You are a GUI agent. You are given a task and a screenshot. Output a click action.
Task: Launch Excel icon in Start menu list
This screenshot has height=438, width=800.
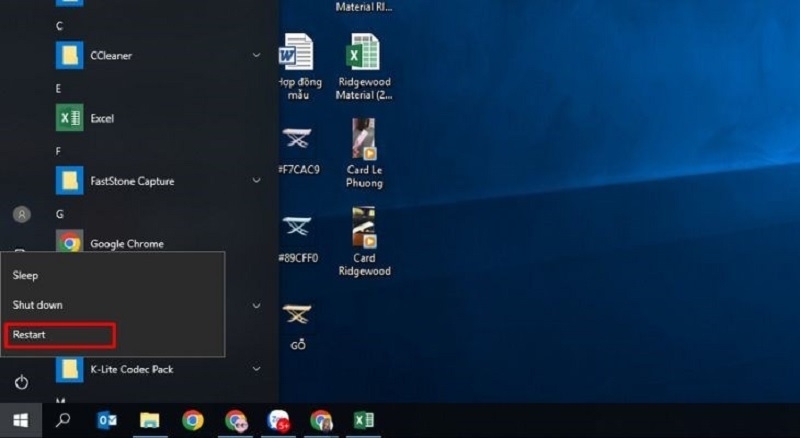click(69, 118)
